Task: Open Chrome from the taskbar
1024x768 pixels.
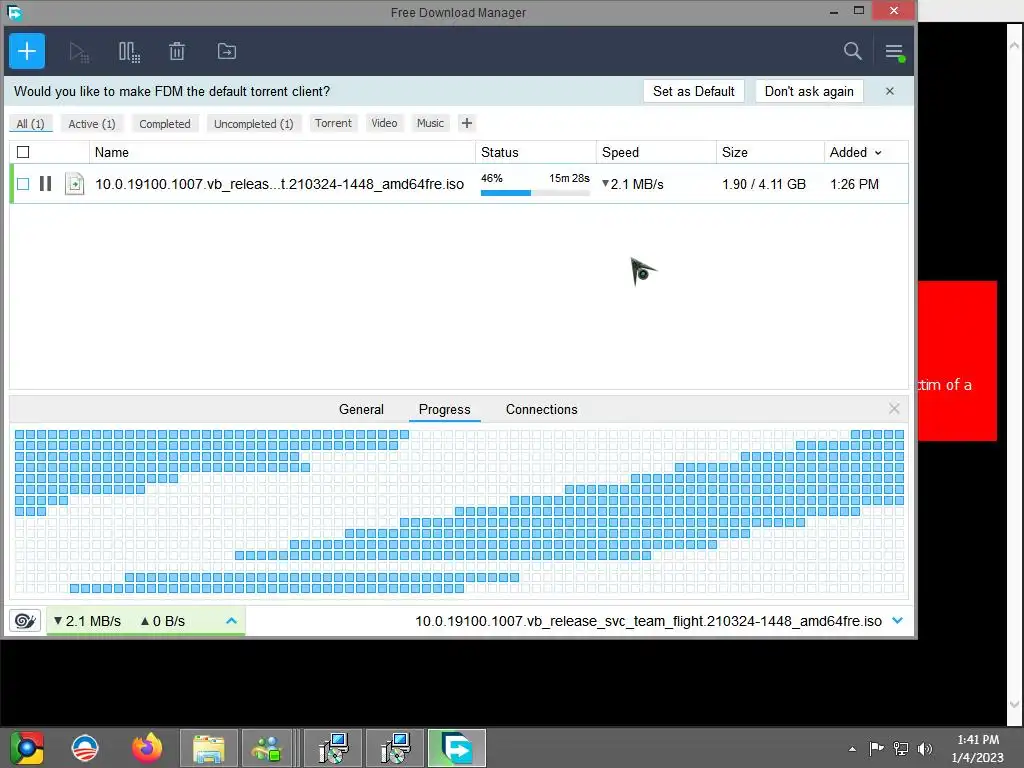Action: (x=27, y=748)
